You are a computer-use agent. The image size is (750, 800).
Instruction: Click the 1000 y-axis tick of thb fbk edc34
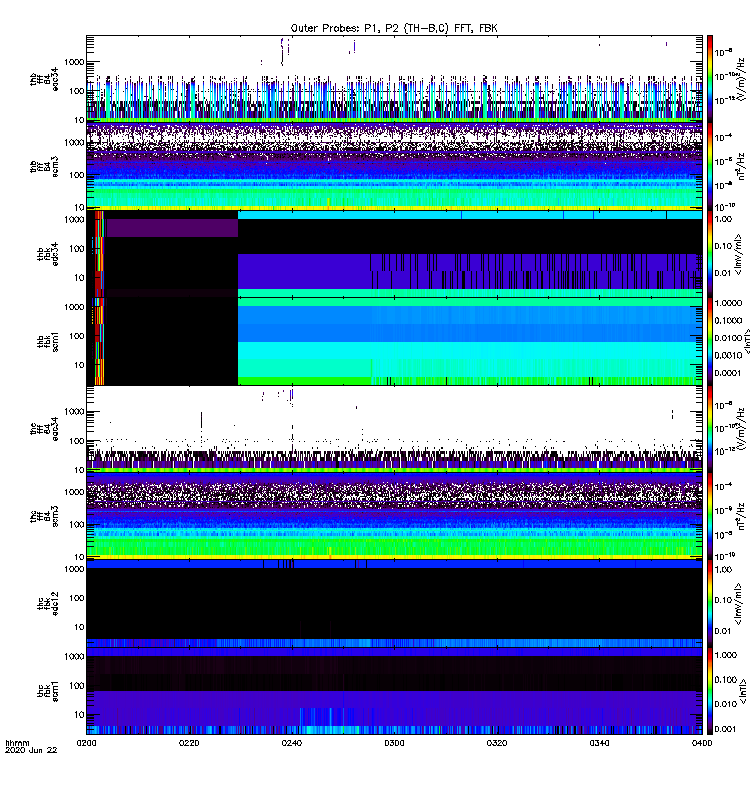pos(74,219)
